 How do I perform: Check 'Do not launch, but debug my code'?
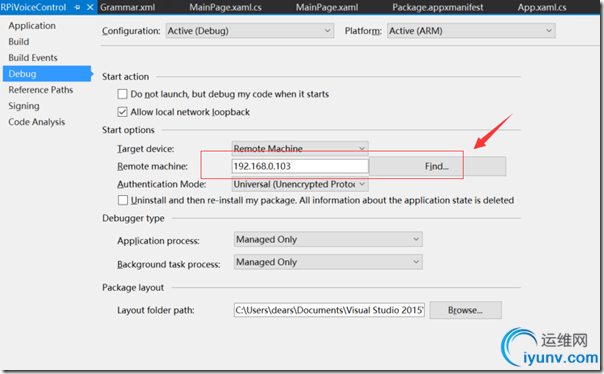point(122,94)
